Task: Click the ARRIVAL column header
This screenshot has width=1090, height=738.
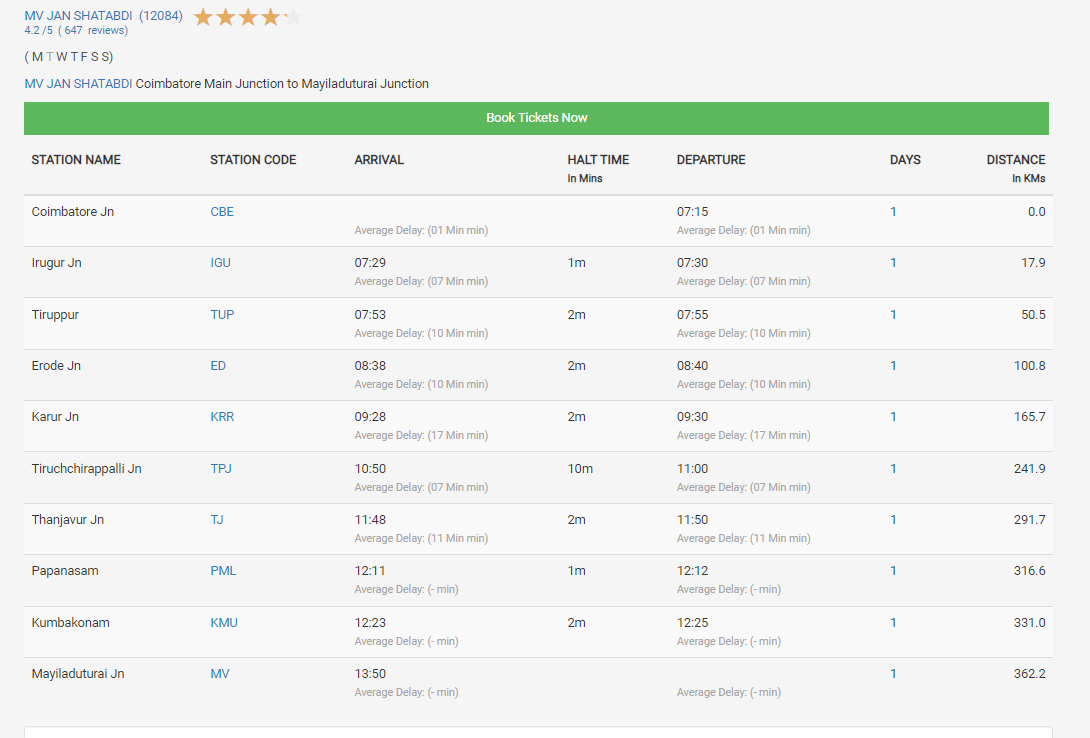Action: [379, 160]
